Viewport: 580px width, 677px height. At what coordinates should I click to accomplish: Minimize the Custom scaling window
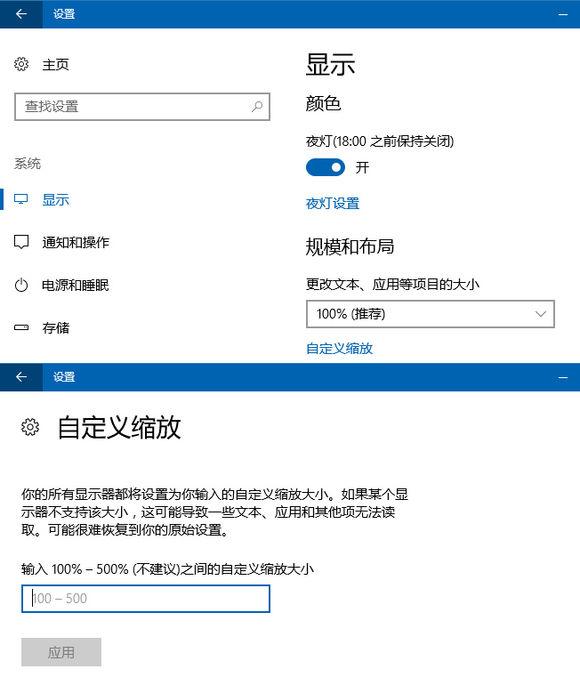click(563, 377)
